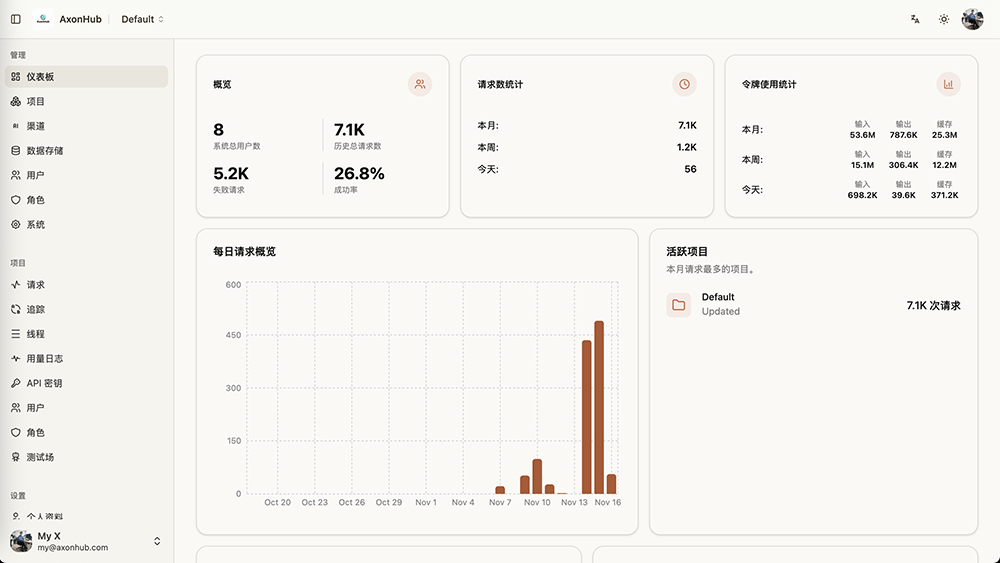Open 系统 system settings

[35, 225]
